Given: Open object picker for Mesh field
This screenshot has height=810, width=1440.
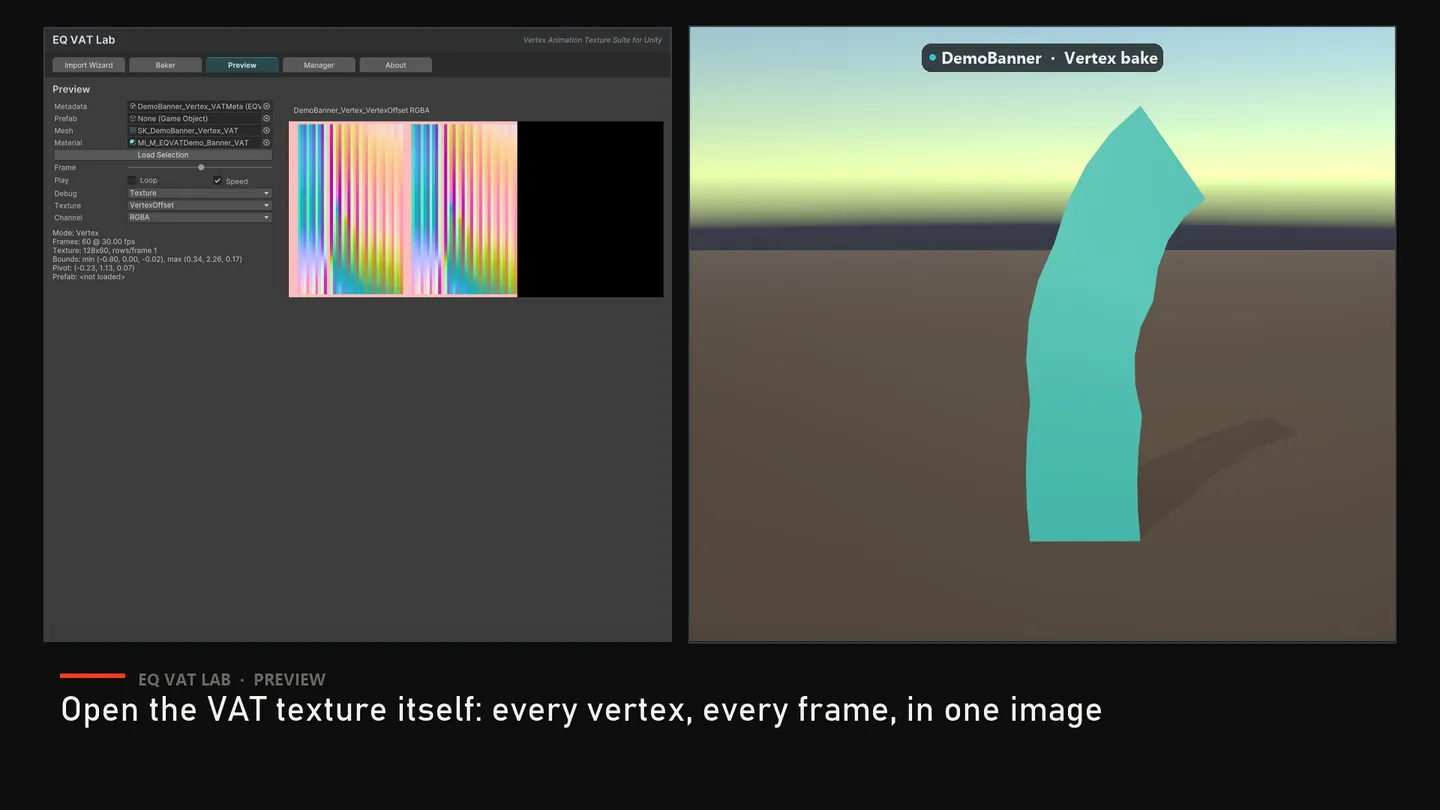Looking at the screenshot, I should point(267,131).
